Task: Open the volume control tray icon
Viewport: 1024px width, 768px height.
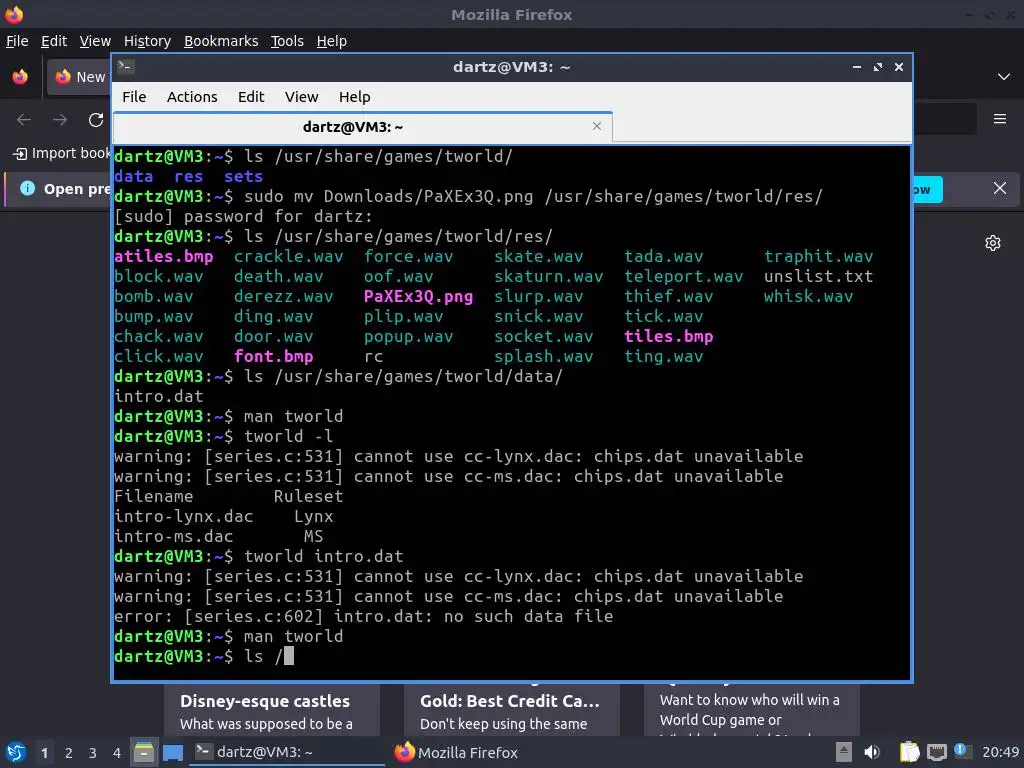Action: pyautogui.click(x=872, y=752)
